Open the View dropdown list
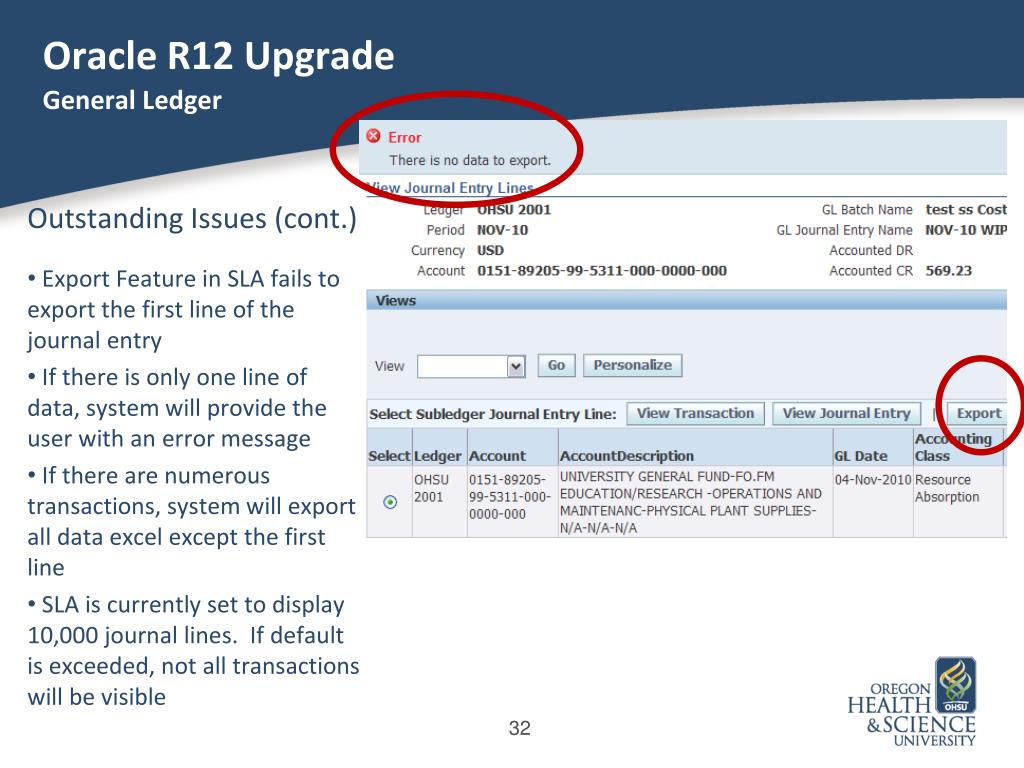 pyautogui.click(x=516, y=366)
